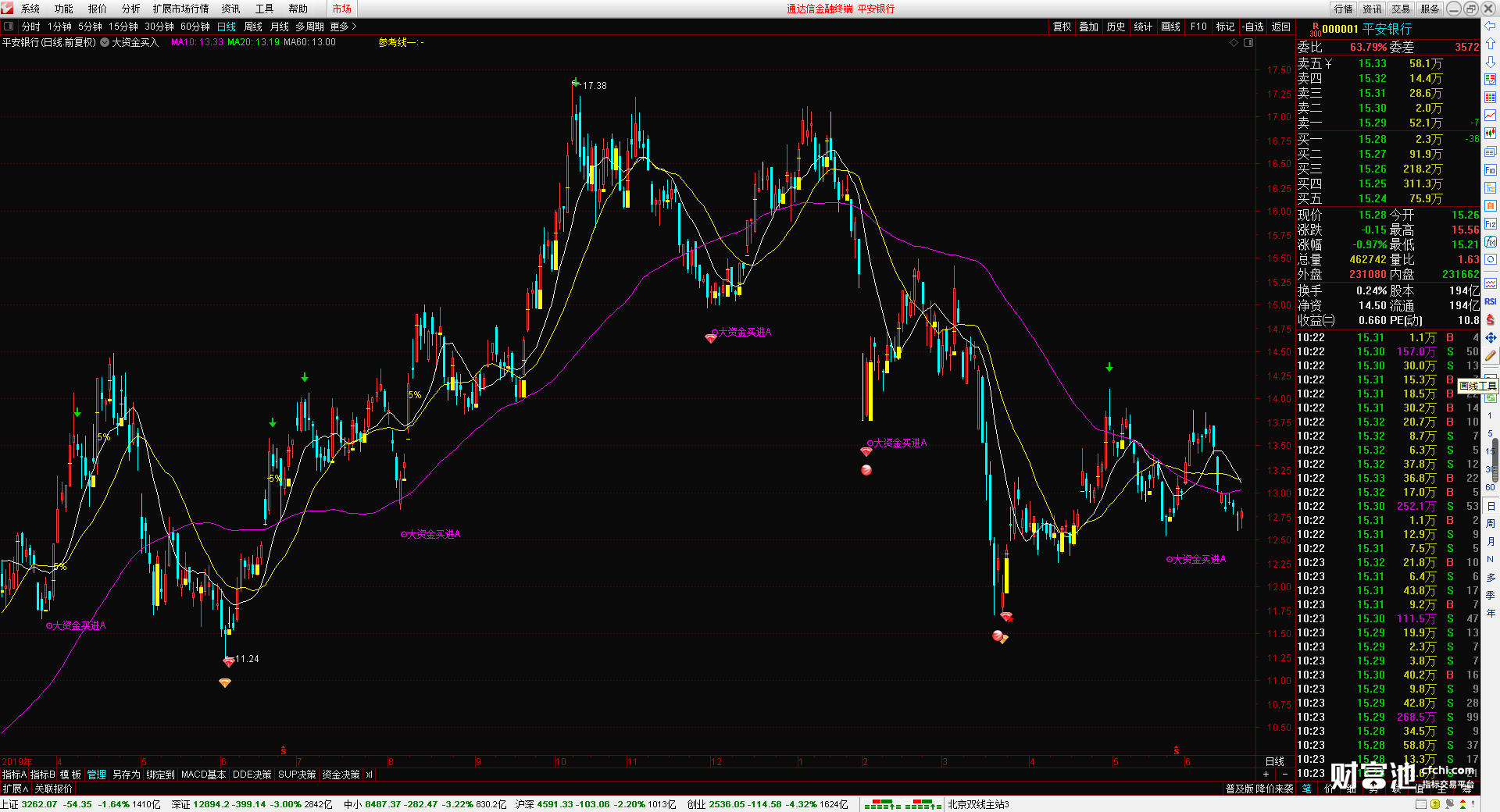Open the 报价 menu

tap(98, 9)
